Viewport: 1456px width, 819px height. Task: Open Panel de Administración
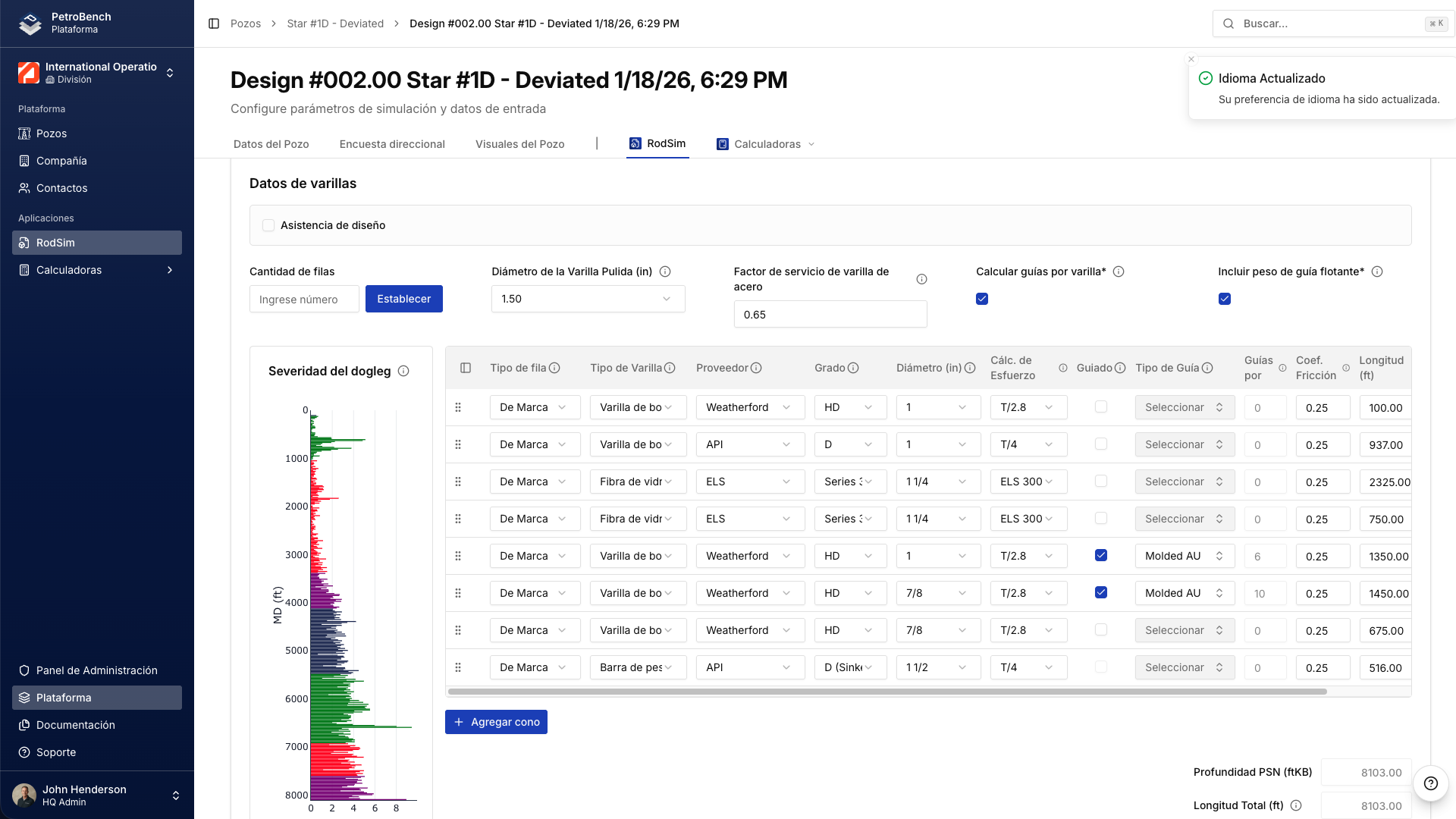96,670
